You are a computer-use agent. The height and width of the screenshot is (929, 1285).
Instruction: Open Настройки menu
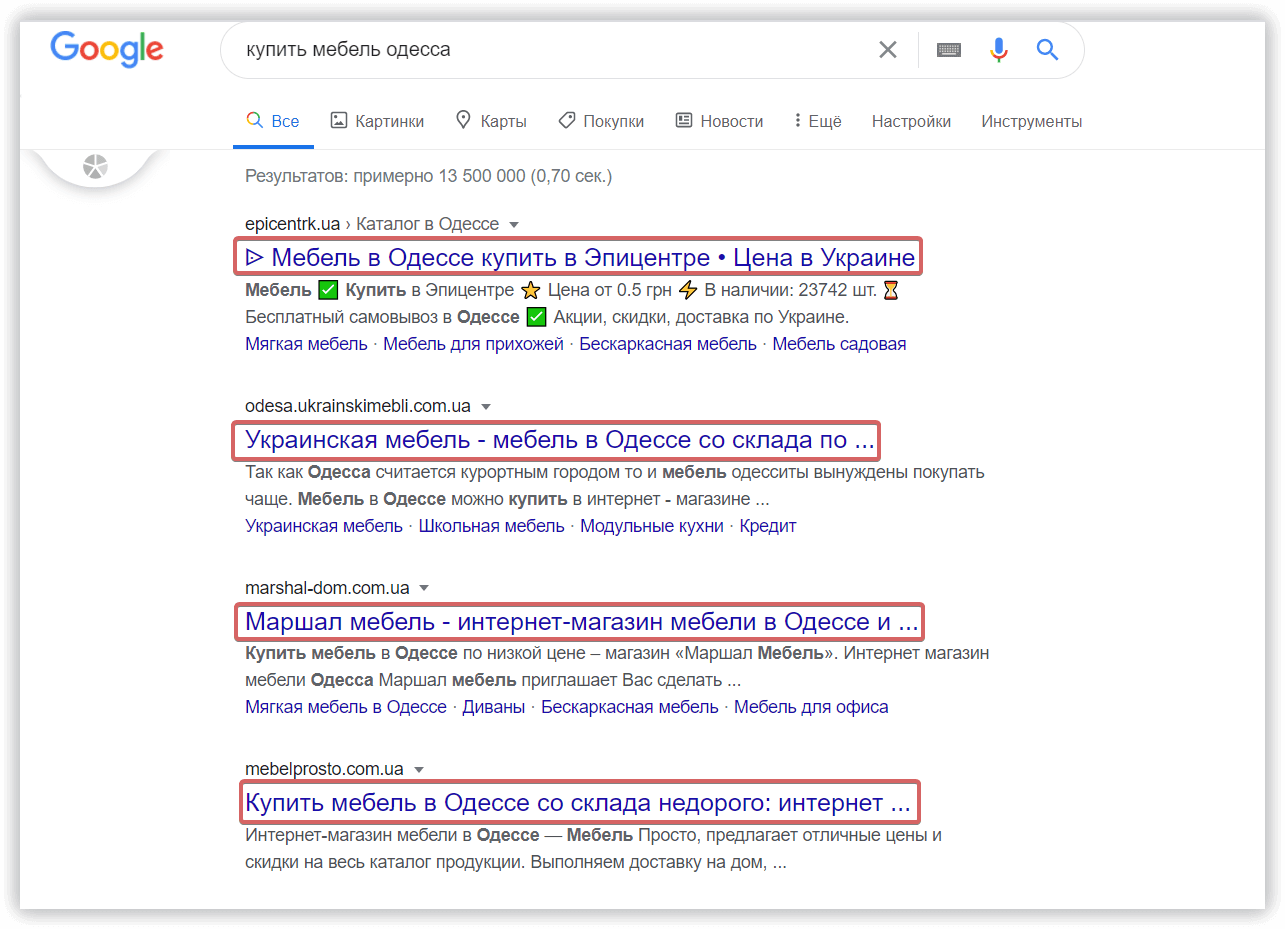point(911,121)
